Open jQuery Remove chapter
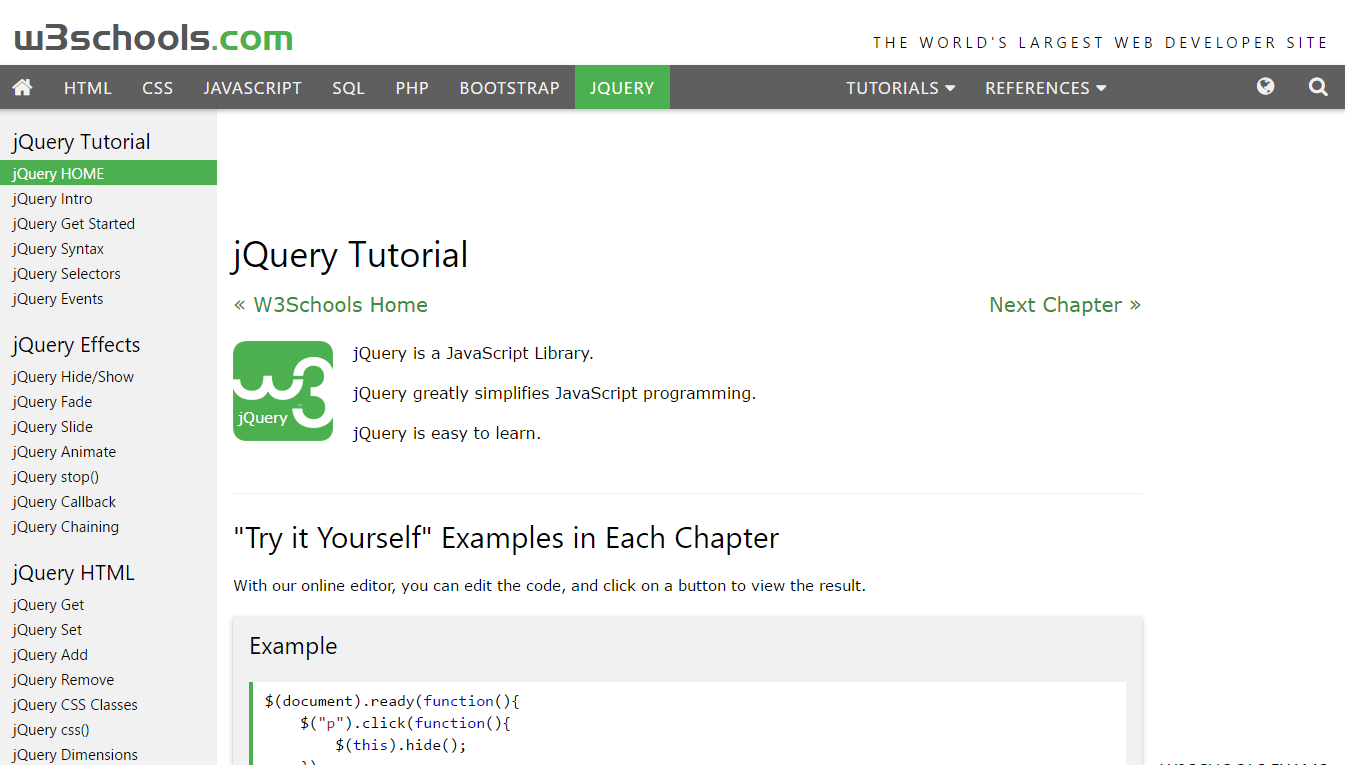The height and width of the screenshot is (765, 1345). [108, 679]
